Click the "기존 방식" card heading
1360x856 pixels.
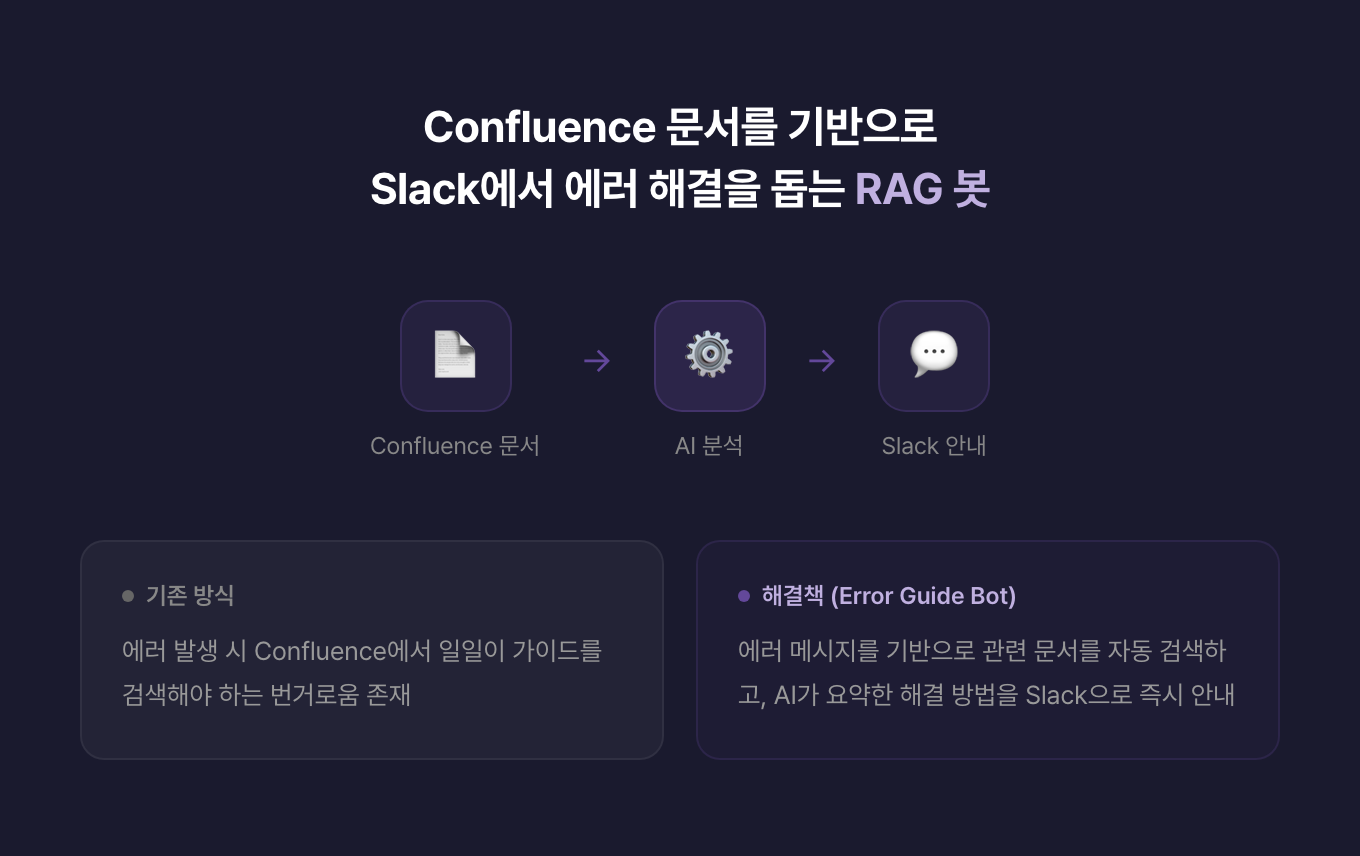(x=190, y=596)
